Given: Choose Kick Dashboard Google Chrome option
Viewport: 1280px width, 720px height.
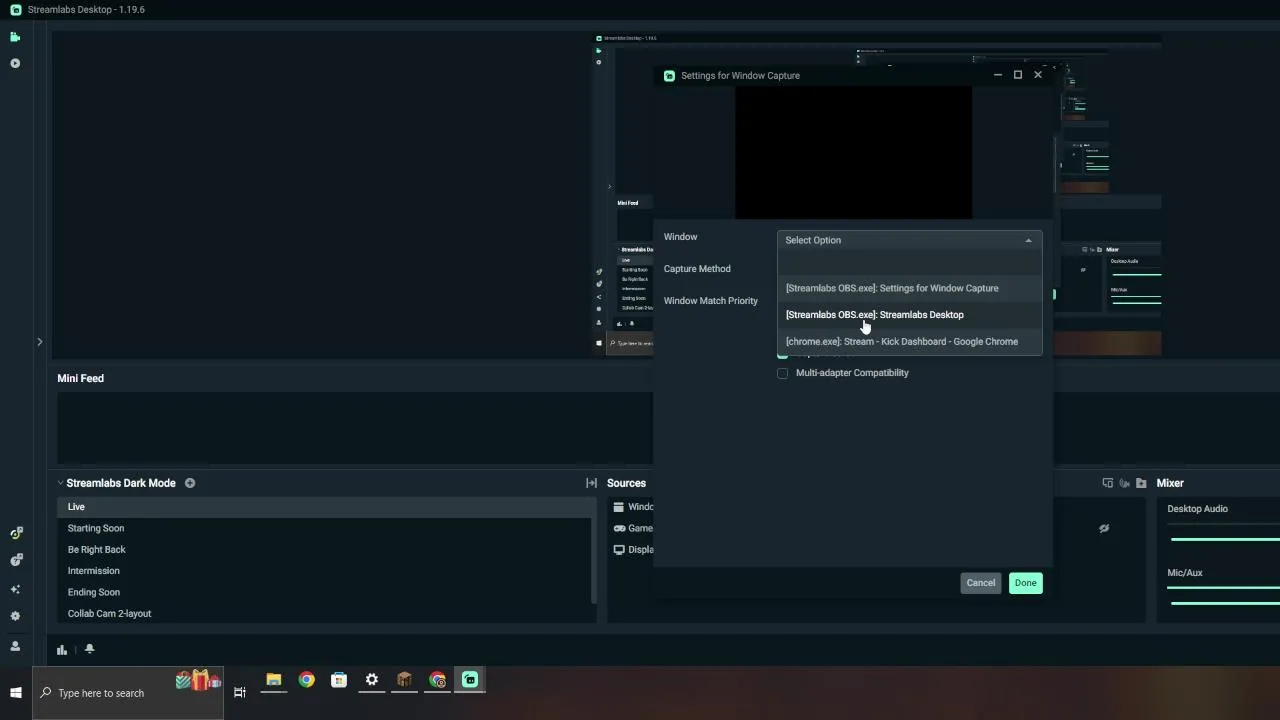Looking at the screenshot, I should pos(909,342).
